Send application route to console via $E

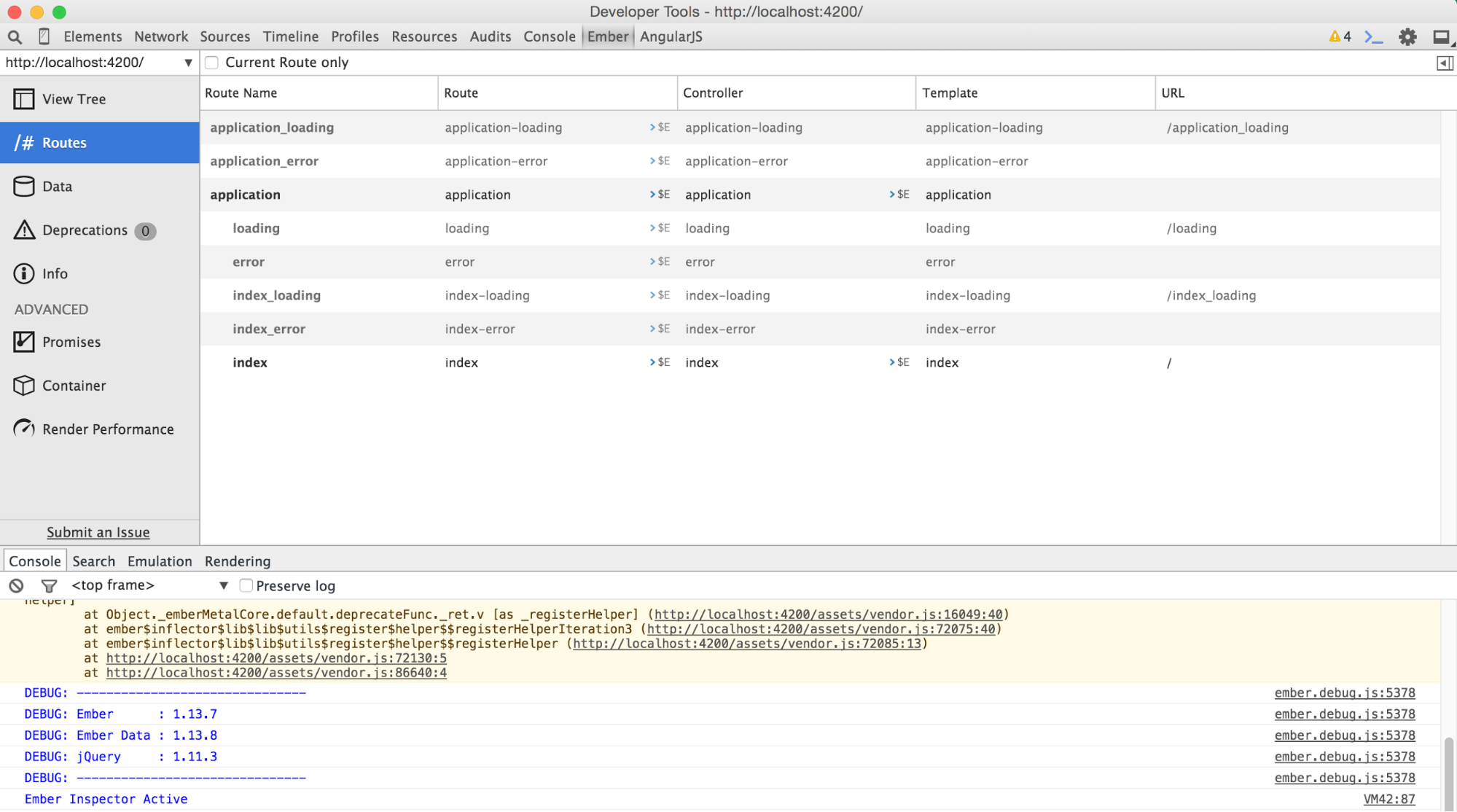[x=660, y=195]
